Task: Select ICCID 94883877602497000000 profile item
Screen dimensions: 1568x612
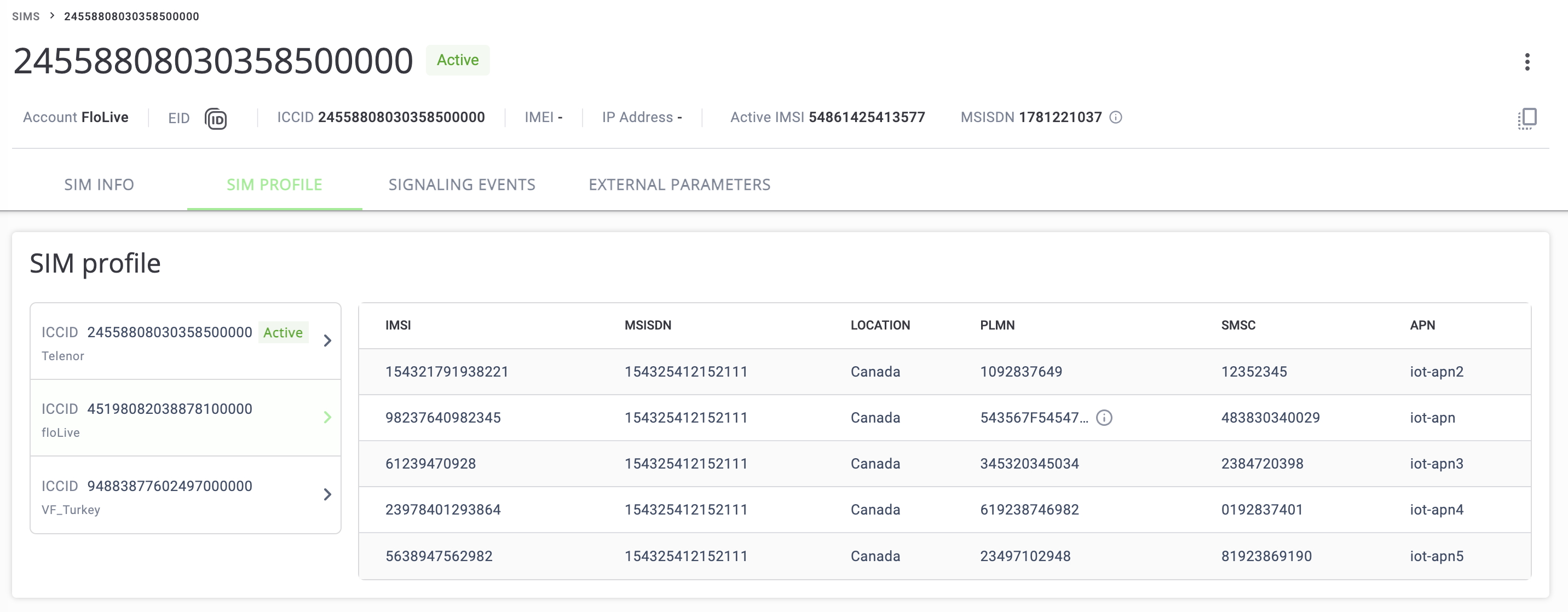Action: point(169,495)
